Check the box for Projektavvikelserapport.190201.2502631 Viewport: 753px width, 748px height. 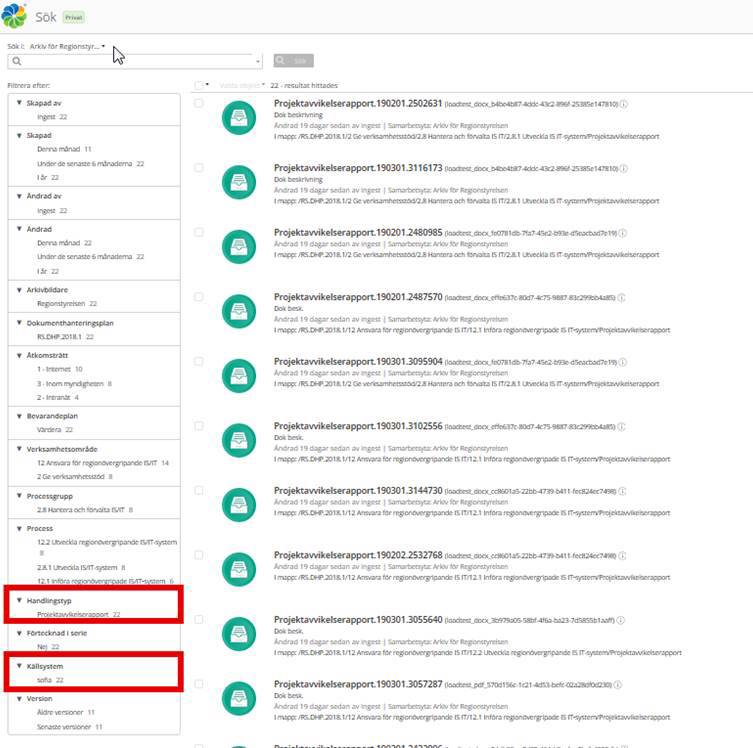(x=199, y=103)
